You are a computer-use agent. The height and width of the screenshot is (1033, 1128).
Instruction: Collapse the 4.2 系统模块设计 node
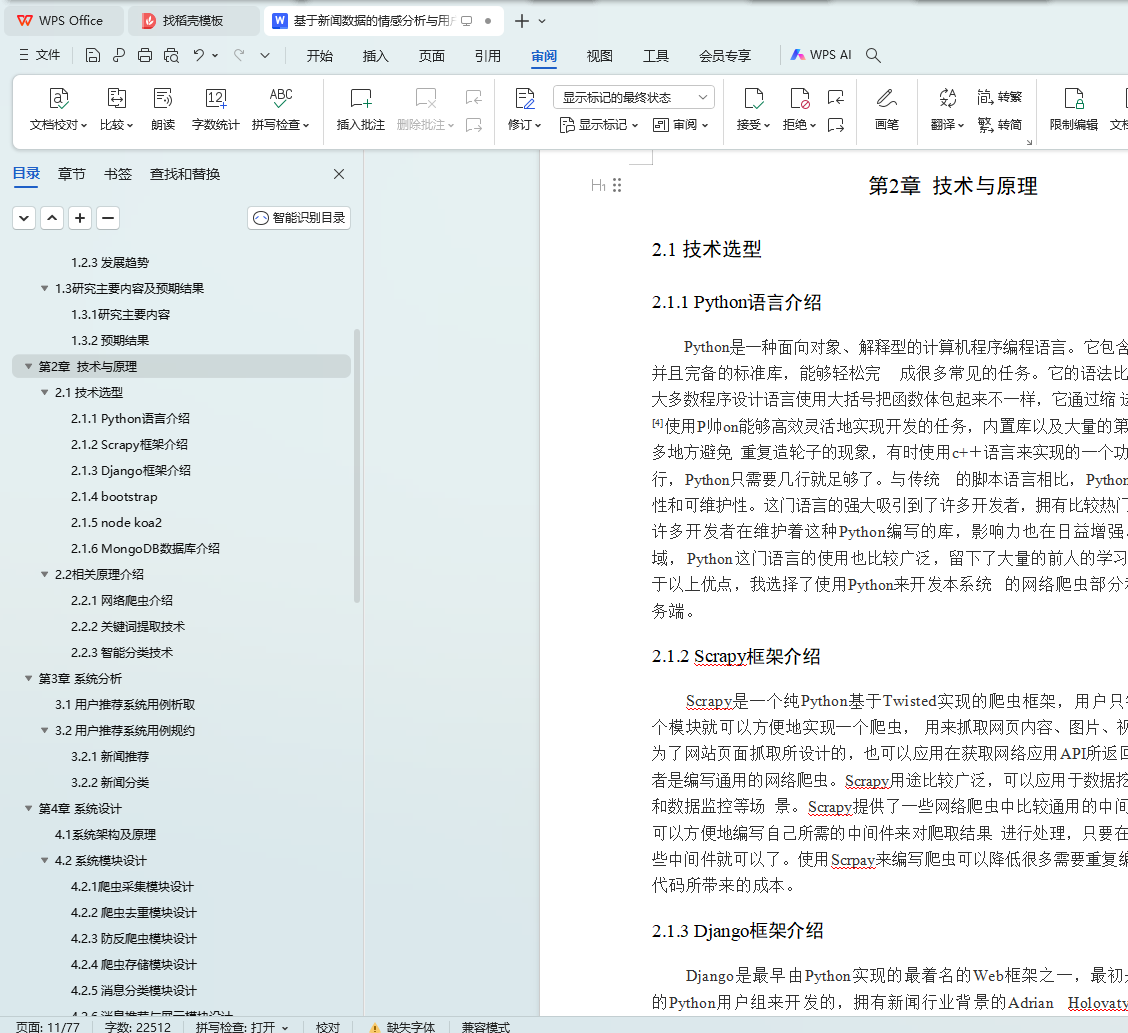[x=45, y=860]
